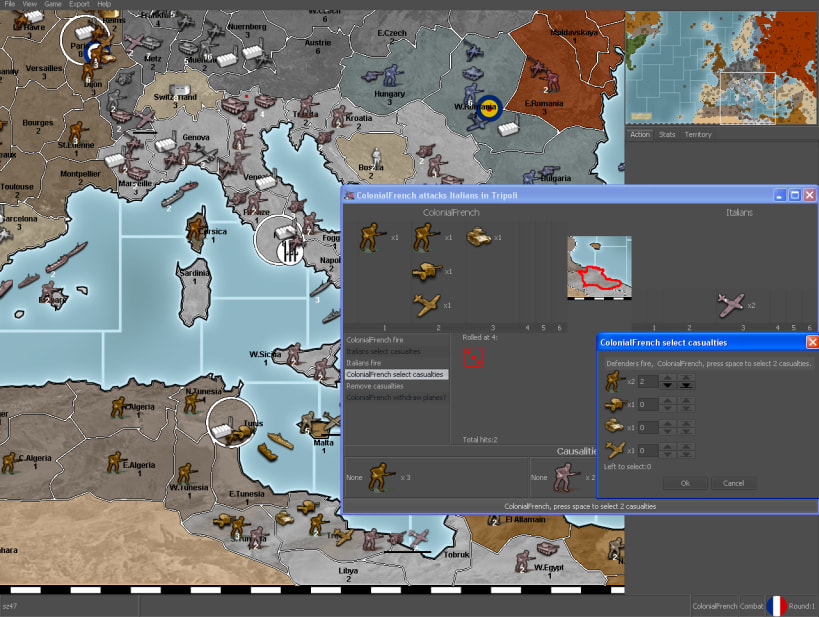Click tank casualty count field
The width and height of the screenshot is (819, 617).
click(x=648, y=427)
